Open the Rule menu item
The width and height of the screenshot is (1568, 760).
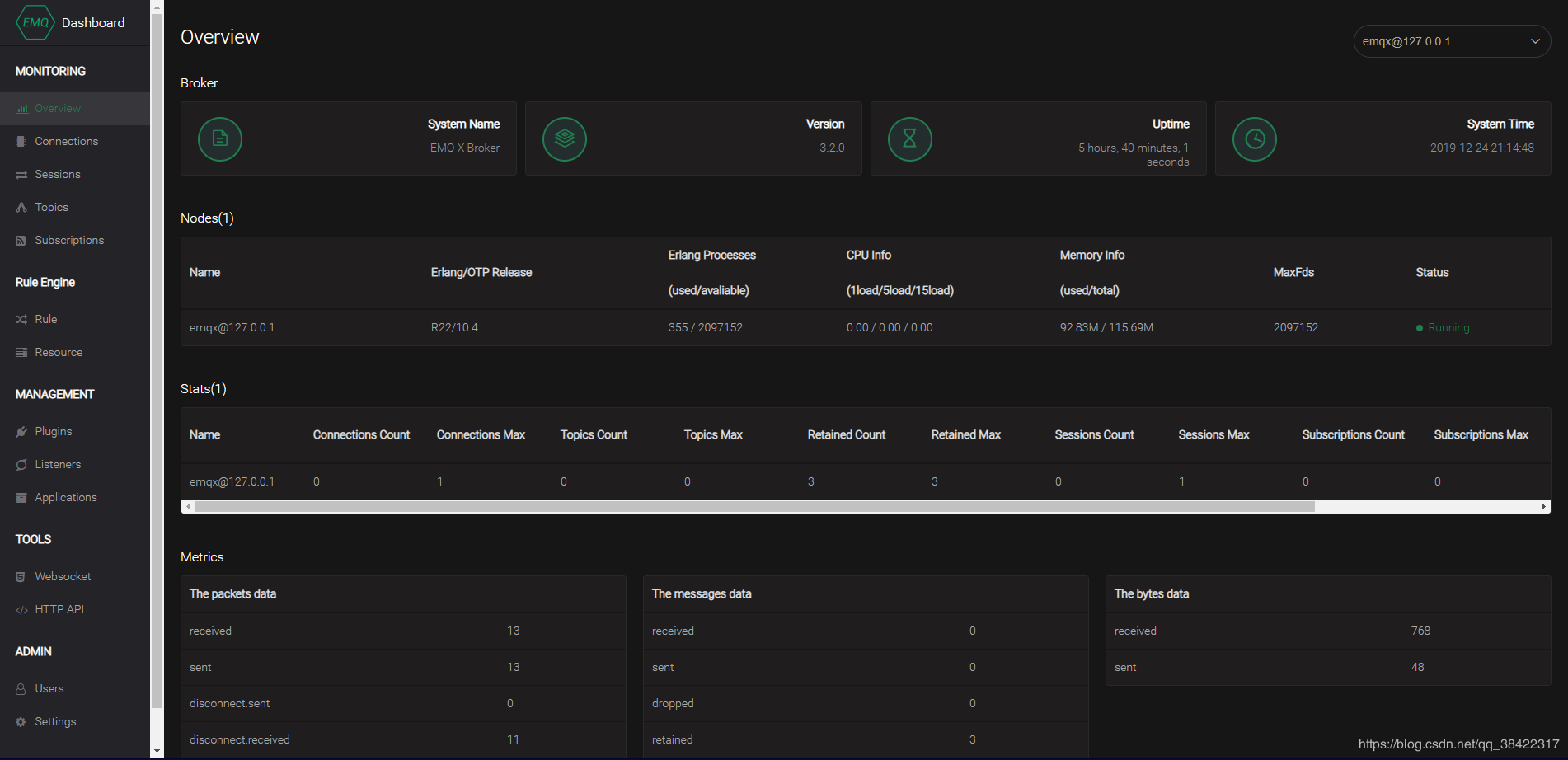(x=75, y=319)
